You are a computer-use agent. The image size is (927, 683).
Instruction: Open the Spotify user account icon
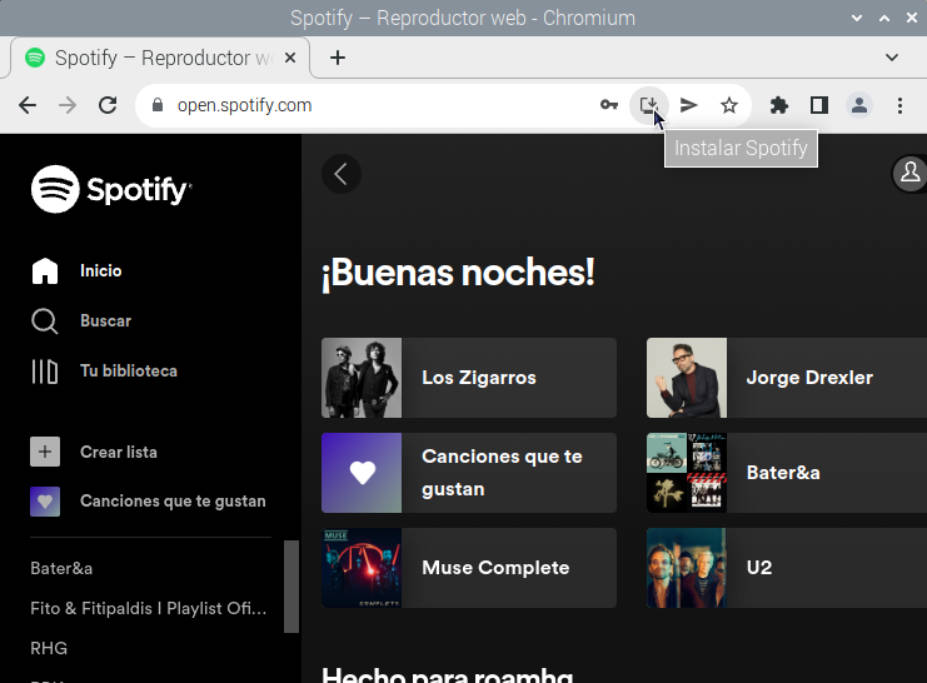point(910,173)
